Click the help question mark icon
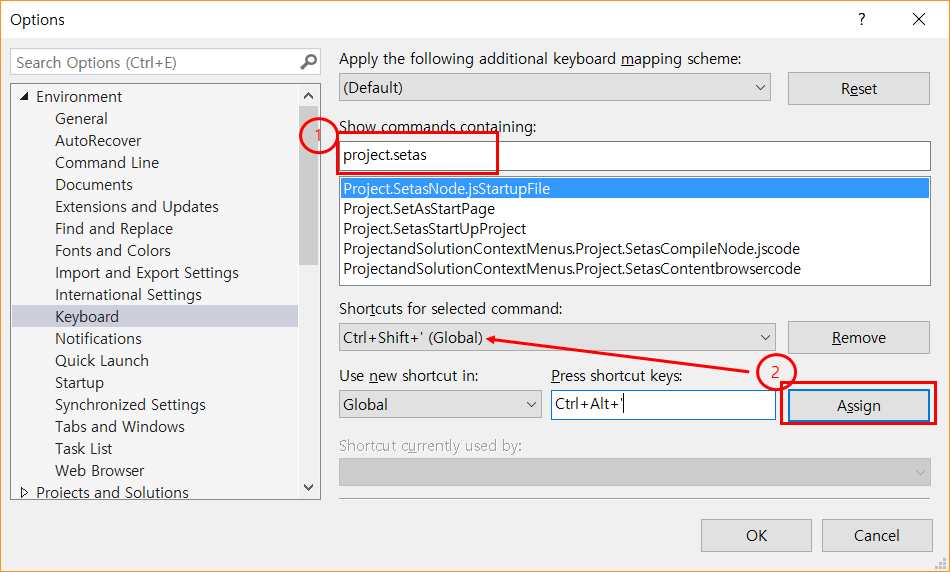 coord(862,19)
